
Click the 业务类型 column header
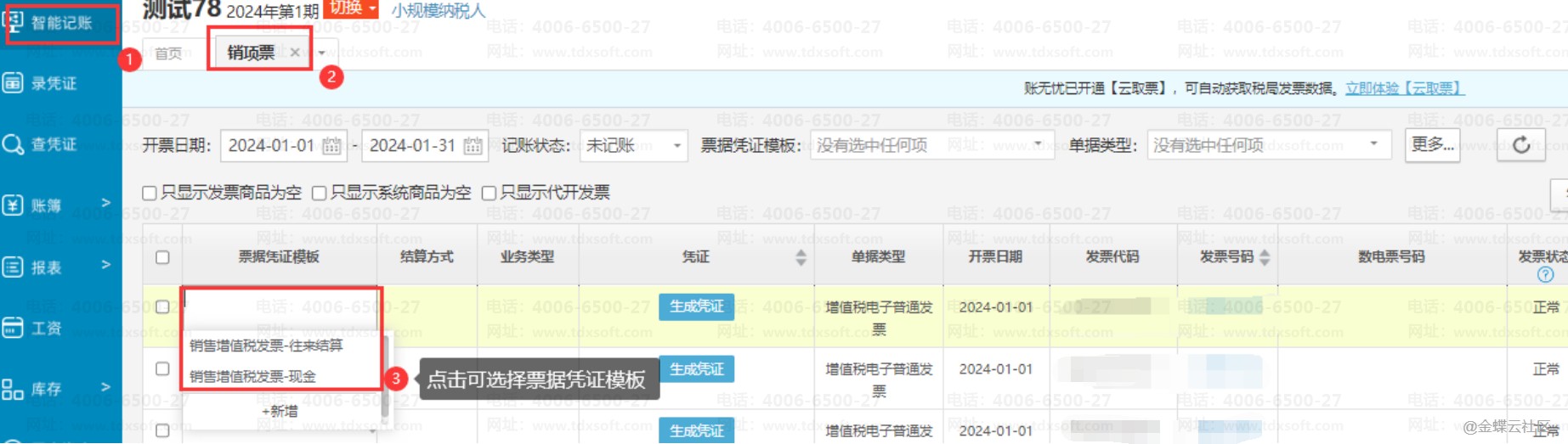(x=527, y=256)
